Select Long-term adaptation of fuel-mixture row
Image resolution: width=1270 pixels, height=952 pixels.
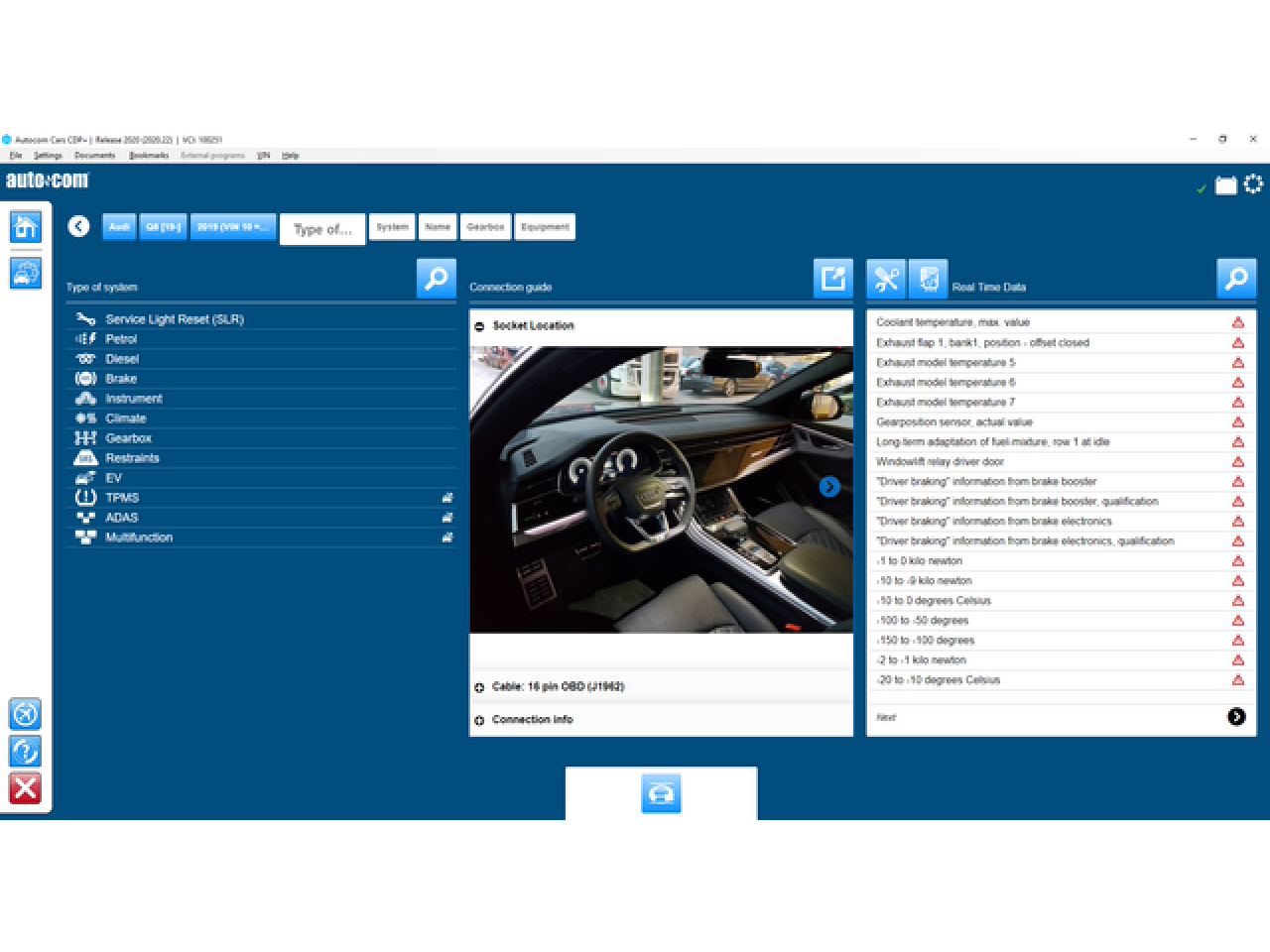[1060, 441]
